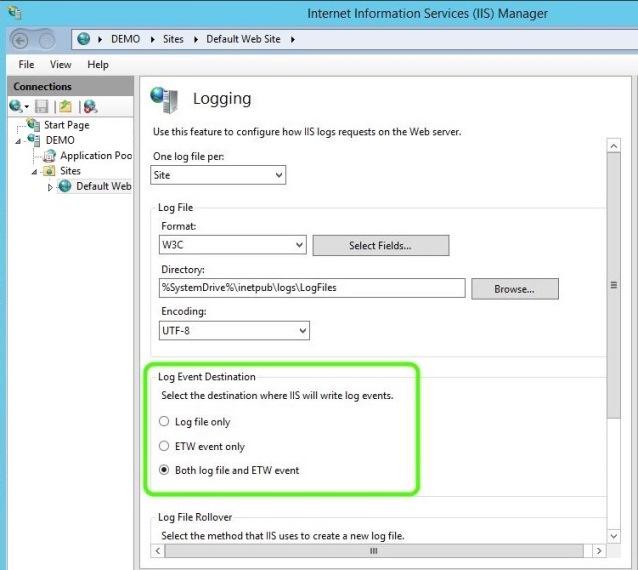Select Default Web Site tree item

point(104,186)
